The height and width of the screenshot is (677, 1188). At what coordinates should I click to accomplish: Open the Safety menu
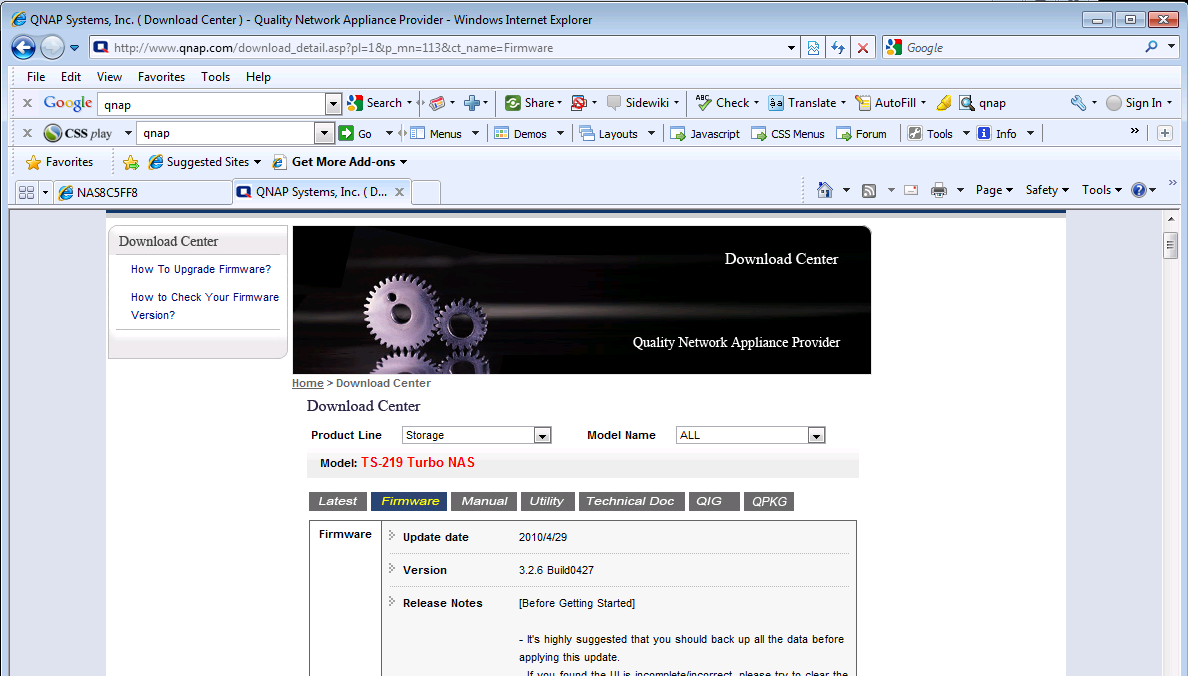1047,190
